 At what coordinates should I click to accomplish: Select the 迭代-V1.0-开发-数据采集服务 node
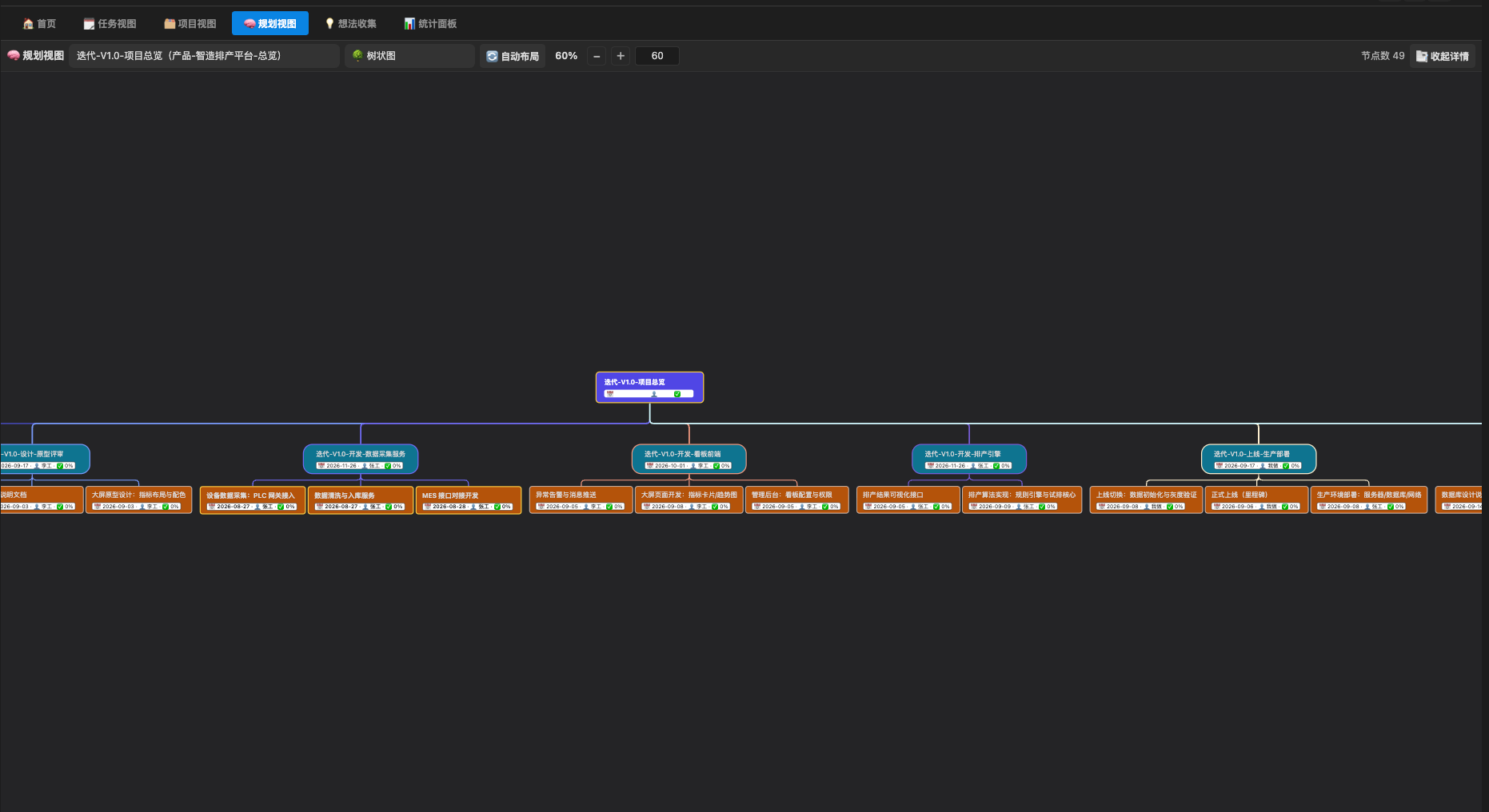(361, 459)
